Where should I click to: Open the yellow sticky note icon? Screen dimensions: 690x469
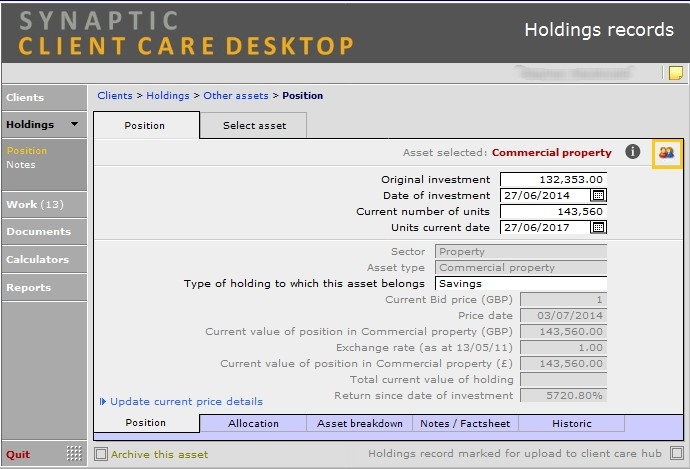tap(675, 73)
